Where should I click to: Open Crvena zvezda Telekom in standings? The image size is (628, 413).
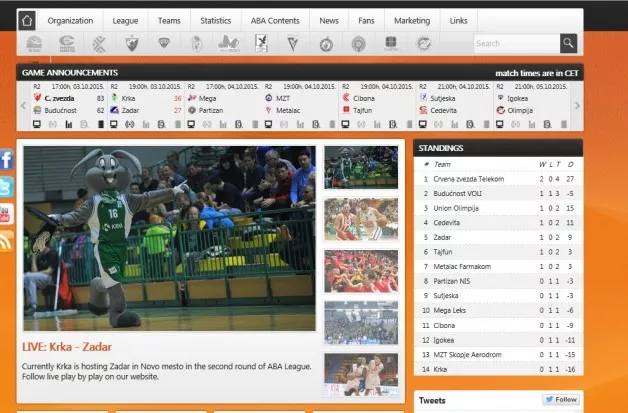[469, 178]
